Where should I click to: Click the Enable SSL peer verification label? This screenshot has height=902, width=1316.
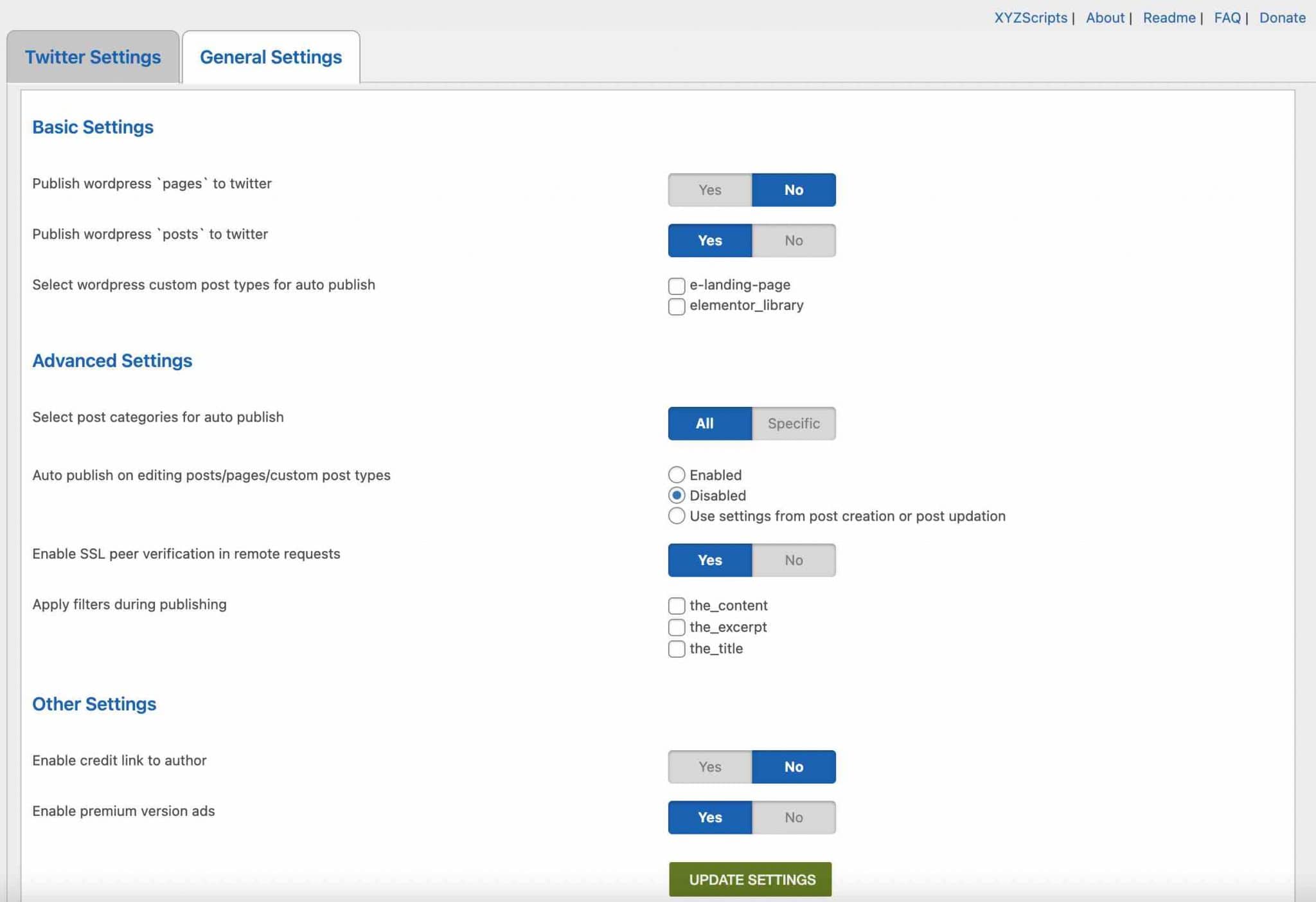(186, 554)
